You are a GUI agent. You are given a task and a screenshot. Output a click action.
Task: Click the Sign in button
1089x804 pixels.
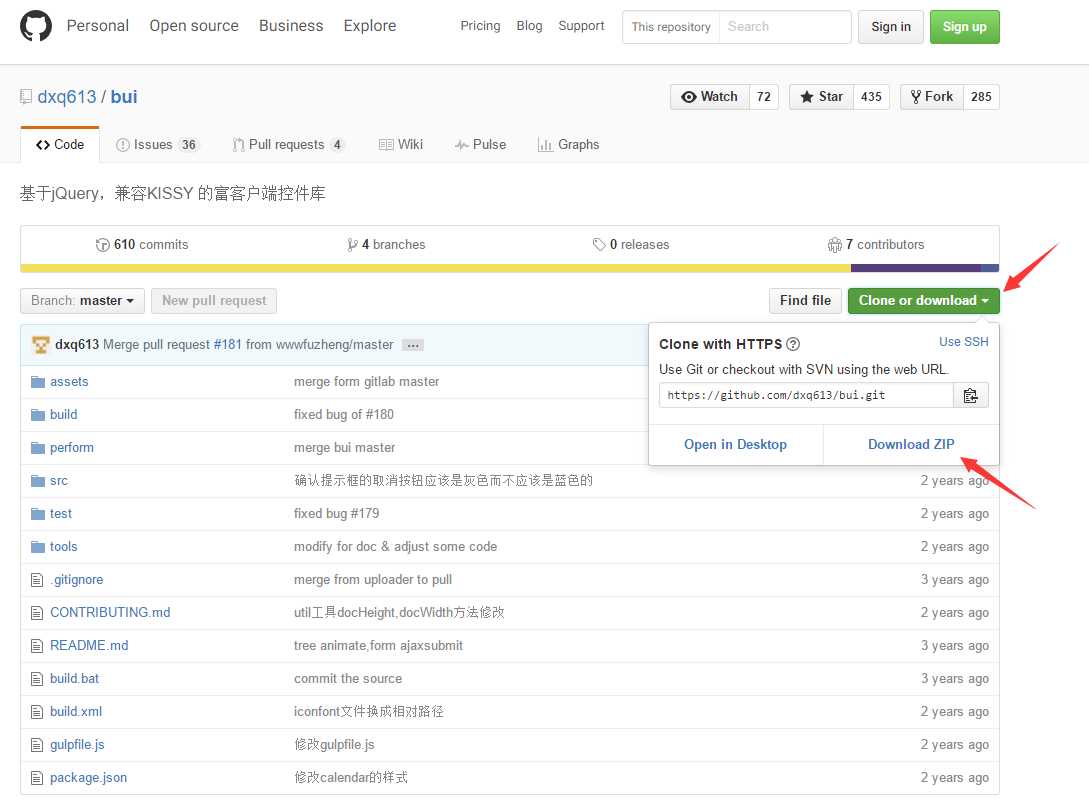[x=890, y=27]
